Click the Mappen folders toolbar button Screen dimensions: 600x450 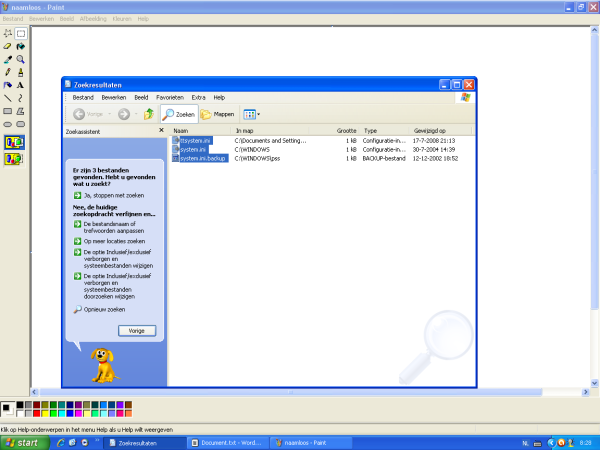click(218, 114)
